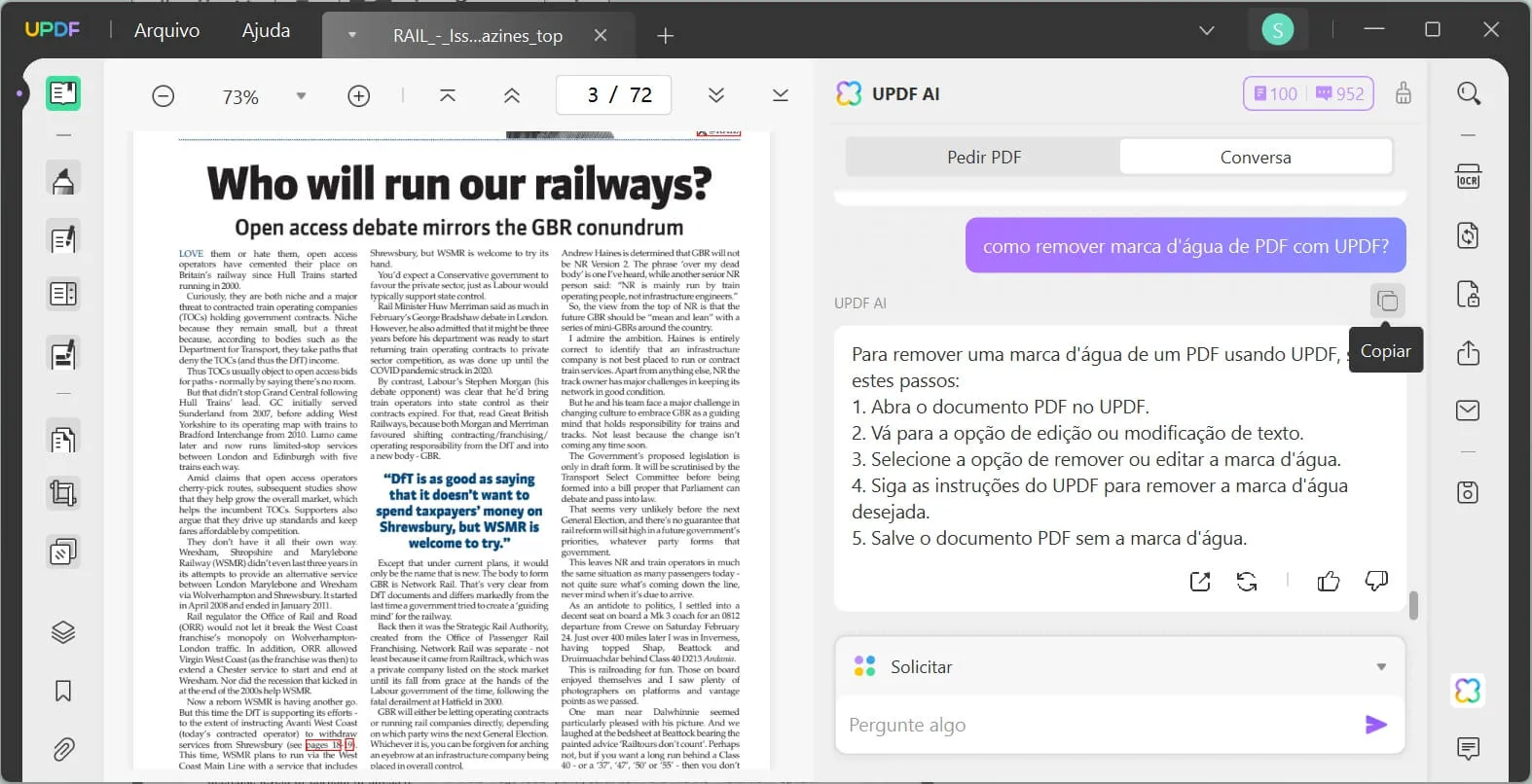Select the RAIL_-_Iss...azines_top document tab

pyautogui.click(x=478, y=36)
